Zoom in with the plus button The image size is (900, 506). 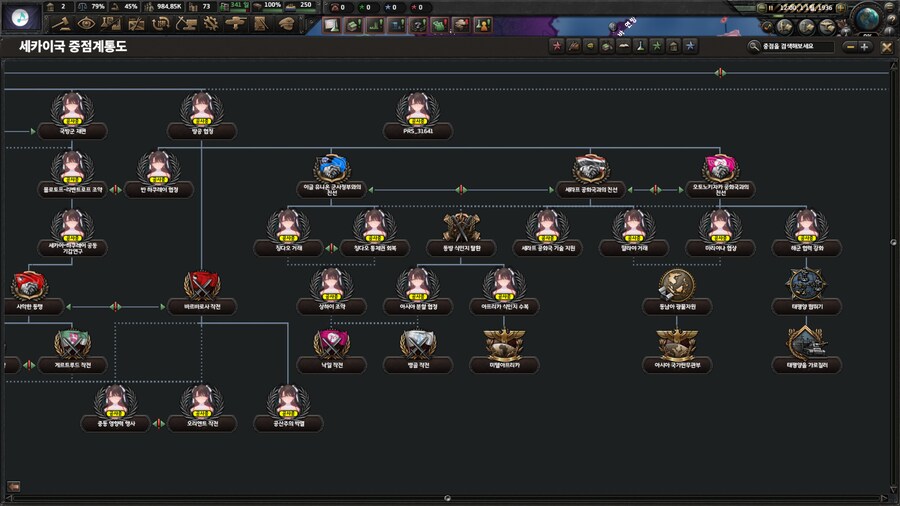tap(865, 46)
